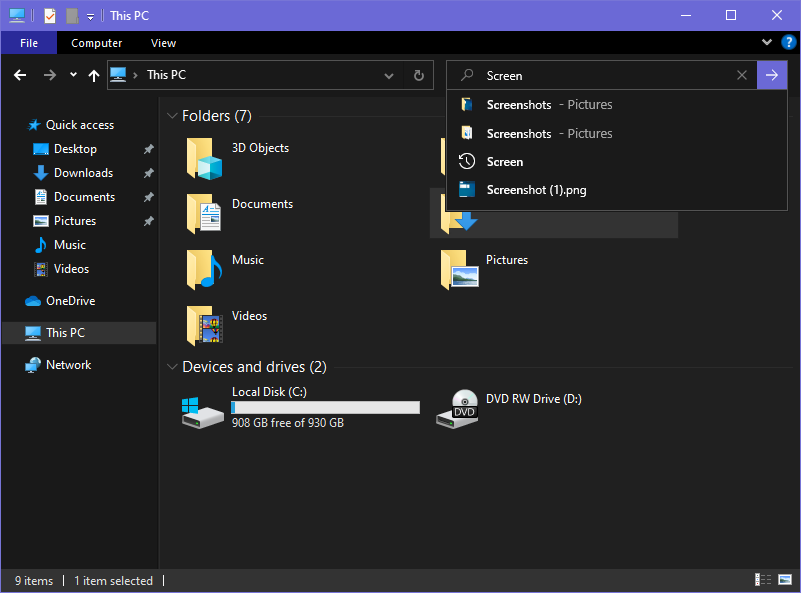
Task: Click Local Disk (C:) storage usage bar
Action: coord(325,407)
